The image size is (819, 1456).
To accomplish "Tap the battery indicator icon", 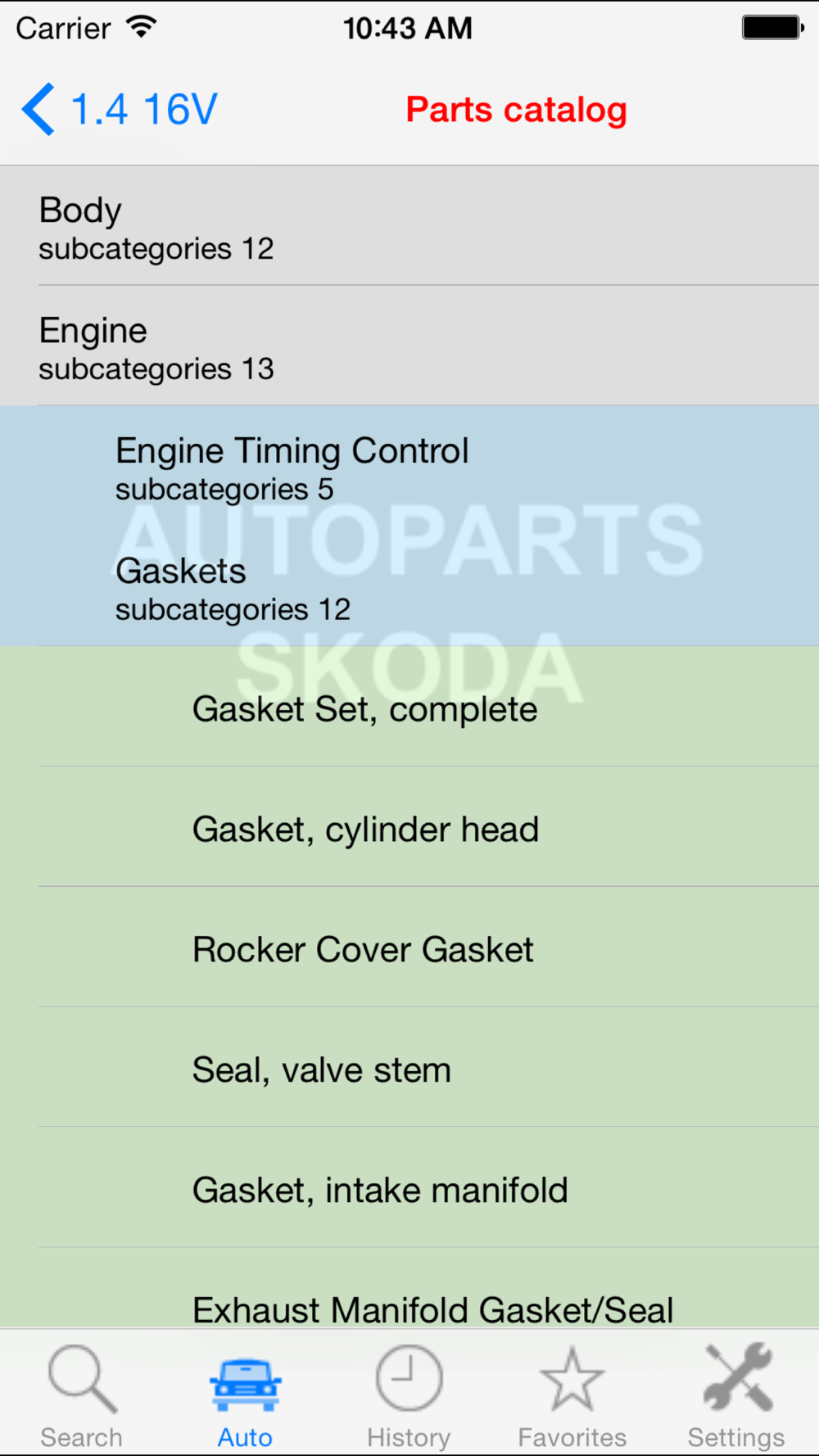I will click(773, 28).
